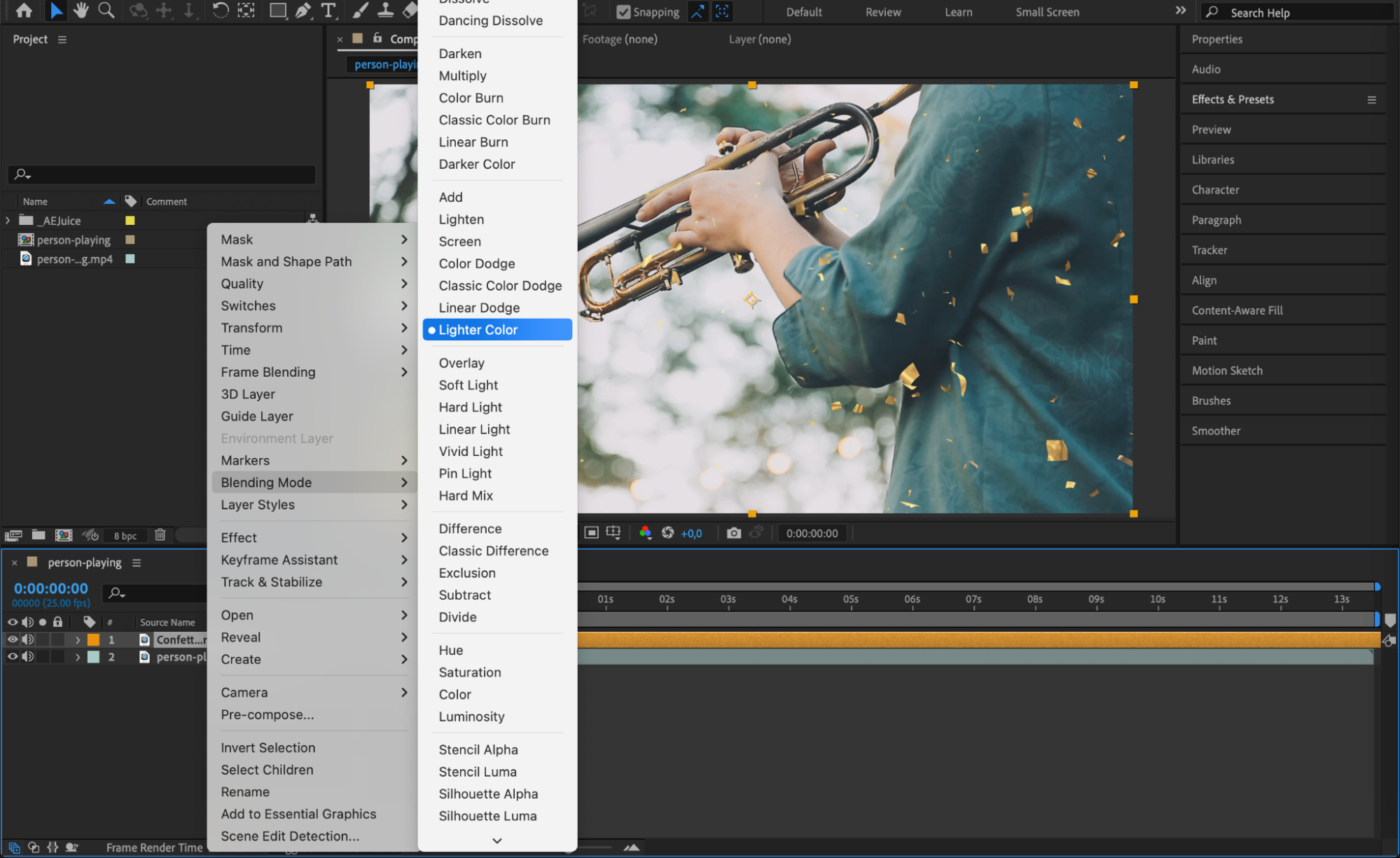The image size is (1400, 858).
Task: Switch to Small Screen workspace
Action: coord(1046,12)
